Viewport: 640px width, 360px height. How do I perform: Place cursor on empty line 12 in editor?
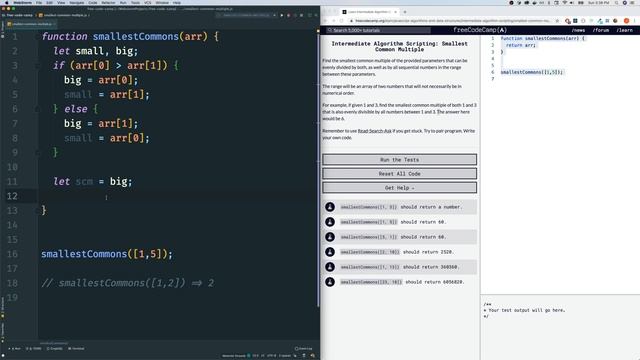(x=180, y=196)
